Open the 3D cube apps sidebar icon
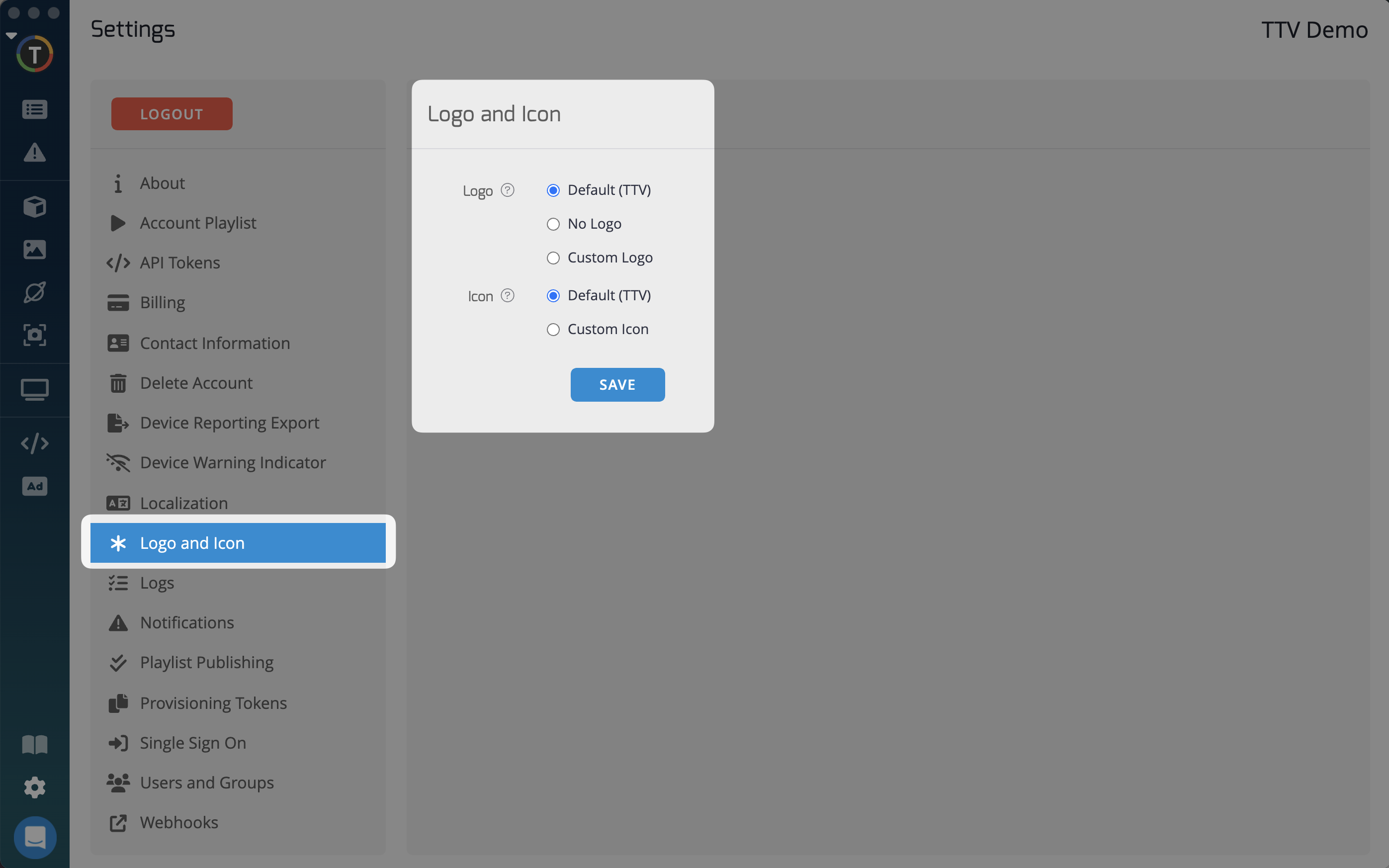 [x=34, y=207]
